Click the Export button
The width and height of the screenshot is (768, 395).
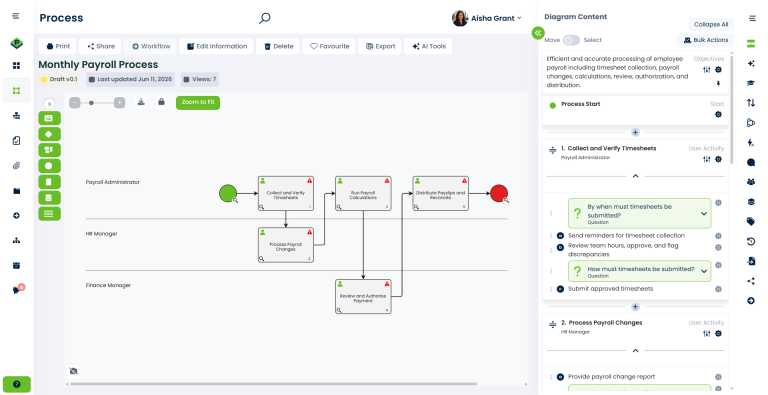click(380, 46)
